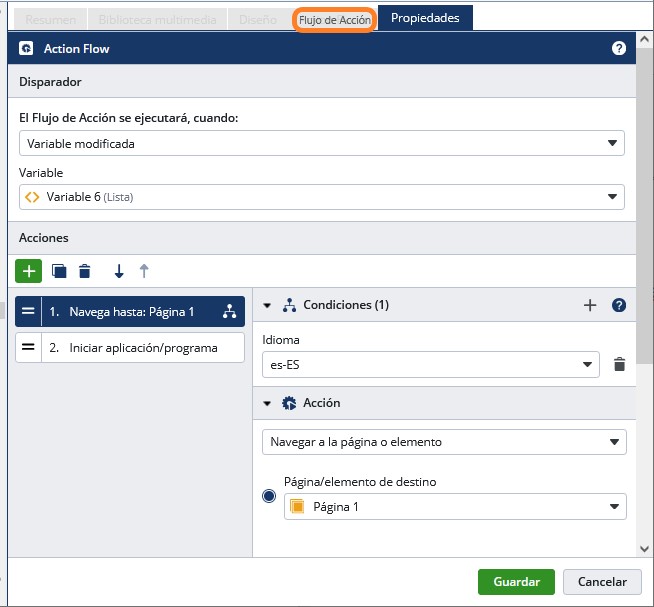
Task: Open the Variable 6 (Lista) dropdown
Action: coord(321,197)
